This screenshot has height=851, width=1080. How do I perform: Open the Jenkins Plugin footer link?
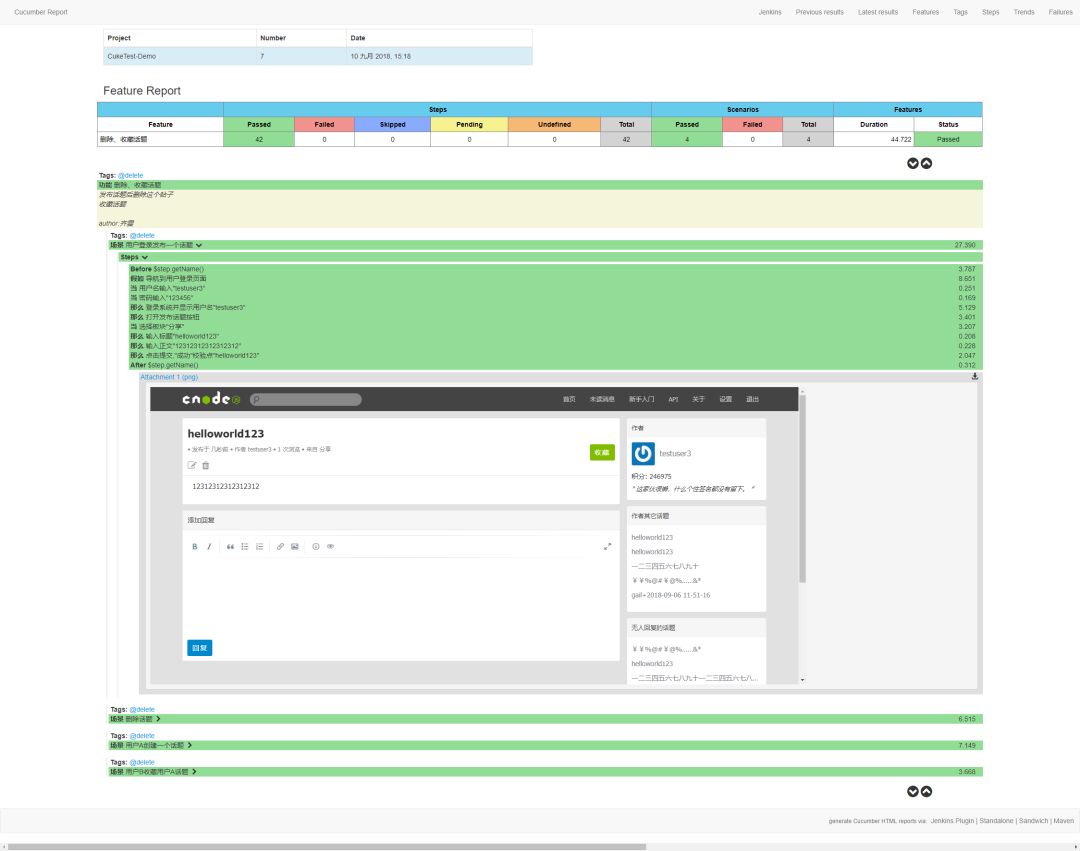953,820
